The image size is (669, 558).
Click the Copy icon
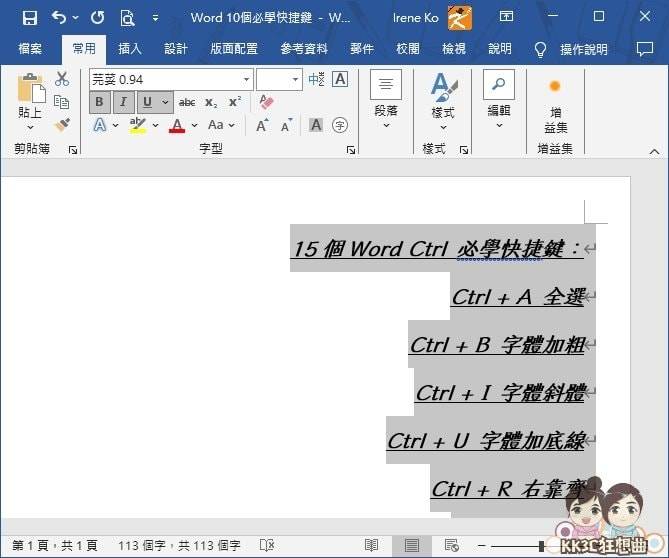[61, 102]
